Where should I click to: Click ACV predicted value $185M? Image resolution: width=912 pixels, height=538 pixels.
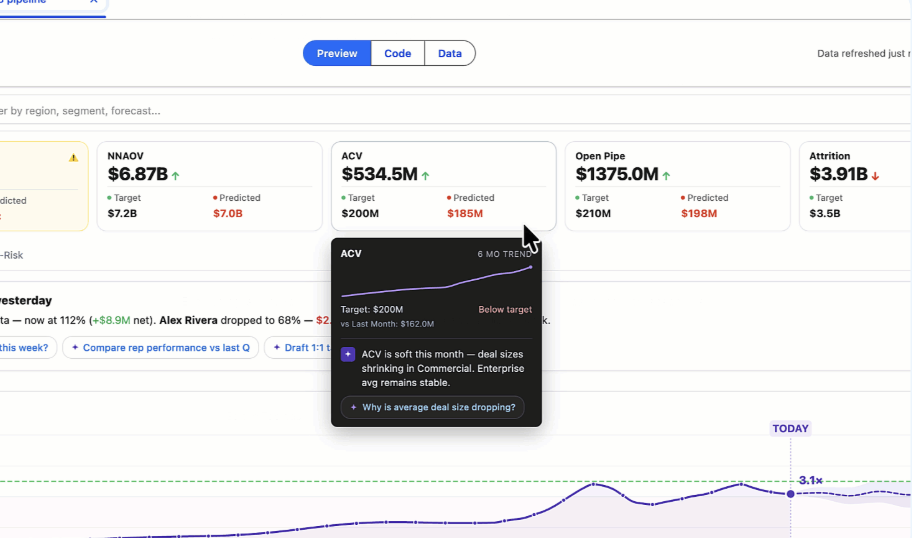(x=465, y=213)
